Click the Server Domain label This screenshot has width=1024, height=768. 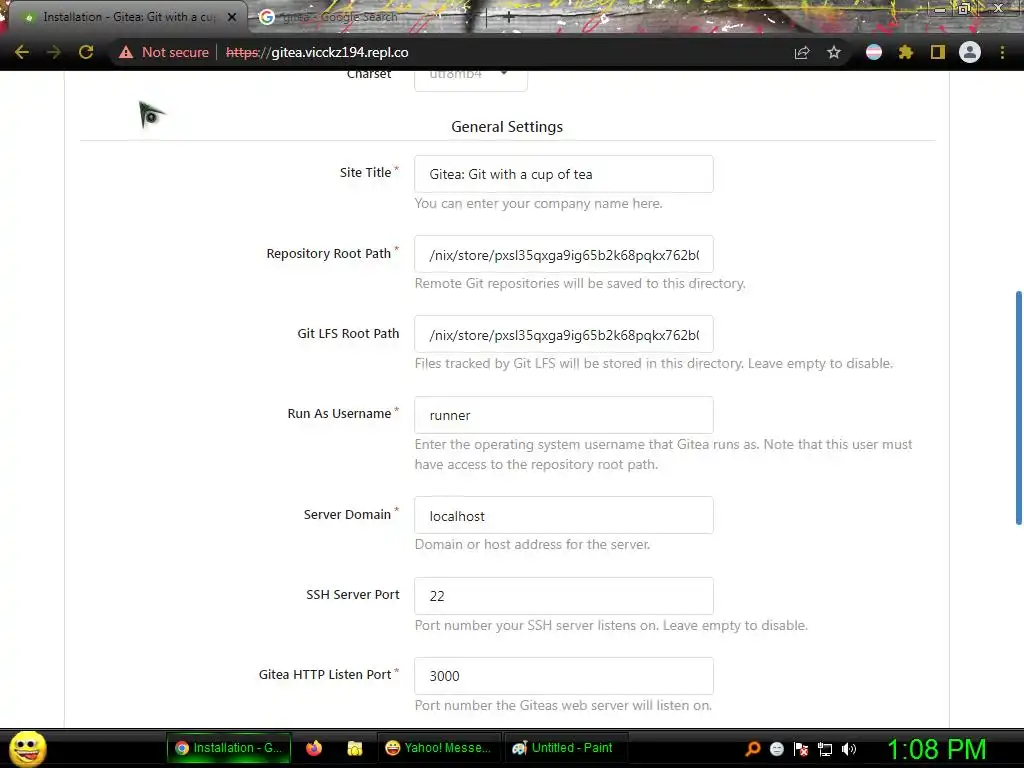coord(347,514)
